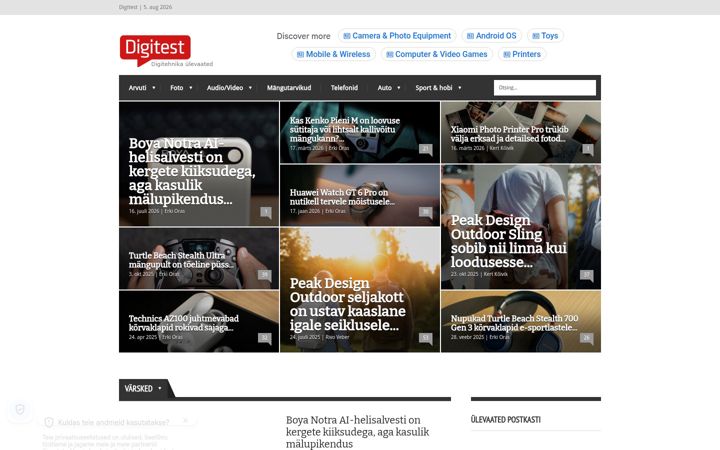Open the Technics AZ100 juhtmevabad kõrvaklapid article
This screenshot has height=450, width=720.
pos(184,323)
